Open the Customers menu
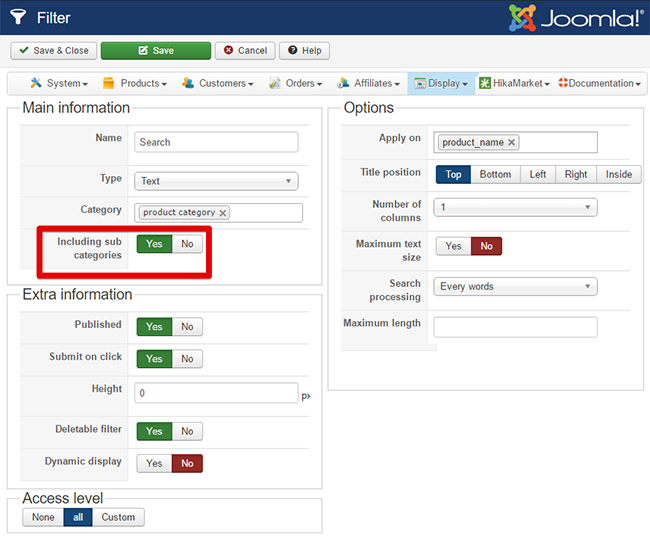The image size is (650, 540). pos(218,83)
